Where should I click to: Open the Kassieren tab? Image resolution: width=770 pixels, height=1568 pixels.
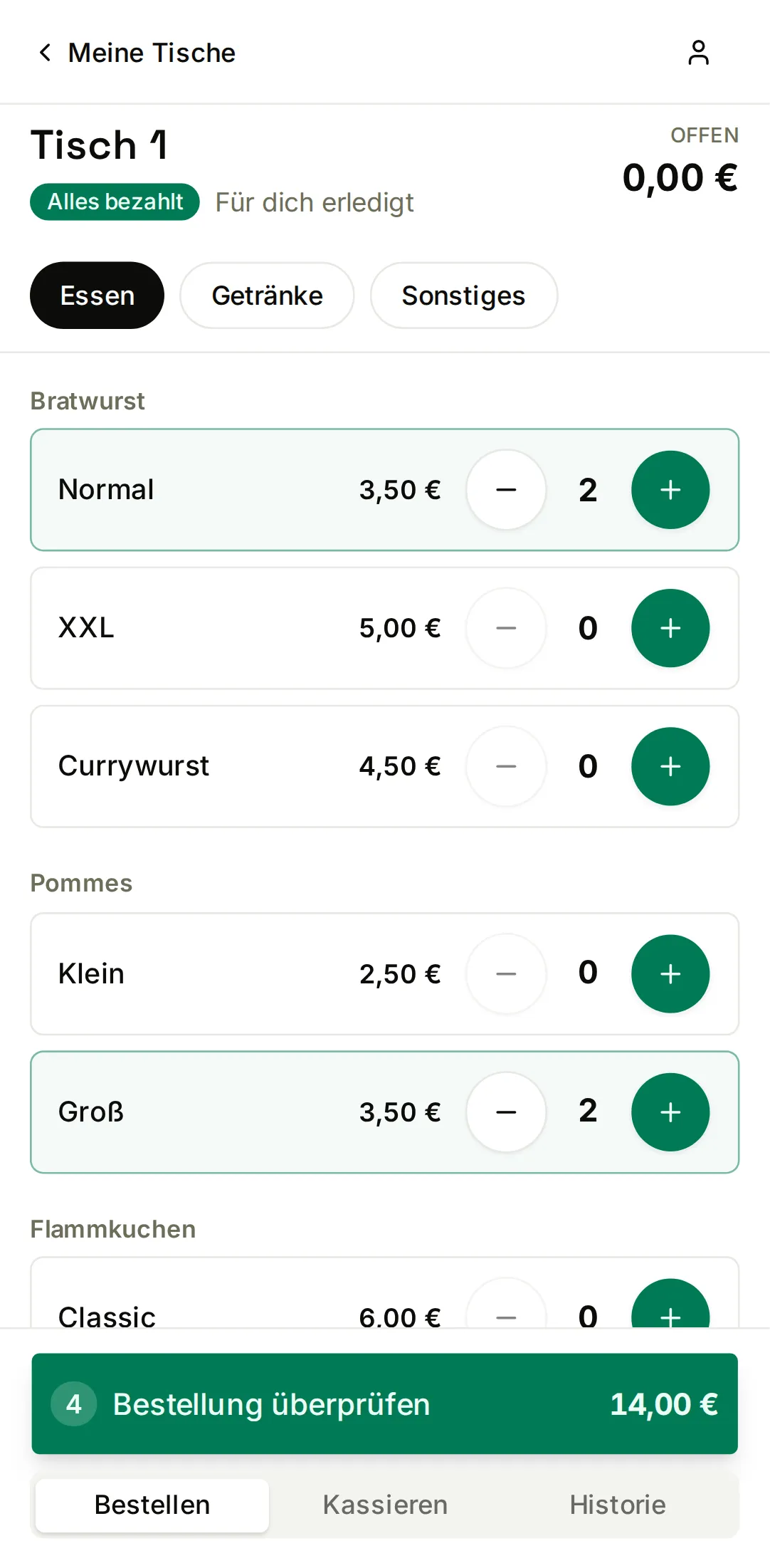pyautogui.click(x=385, y=1505)
